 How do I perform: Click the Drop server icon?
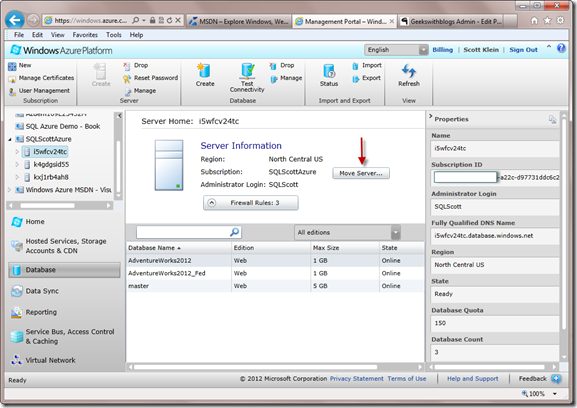(127, 66)
